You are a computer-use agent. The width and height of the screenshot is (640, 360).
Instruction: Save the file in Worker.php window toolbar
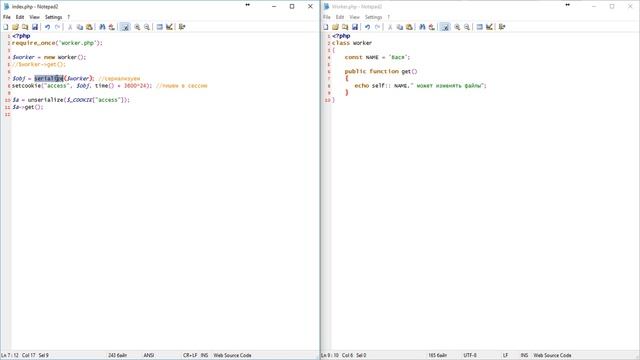click(355, 27)
